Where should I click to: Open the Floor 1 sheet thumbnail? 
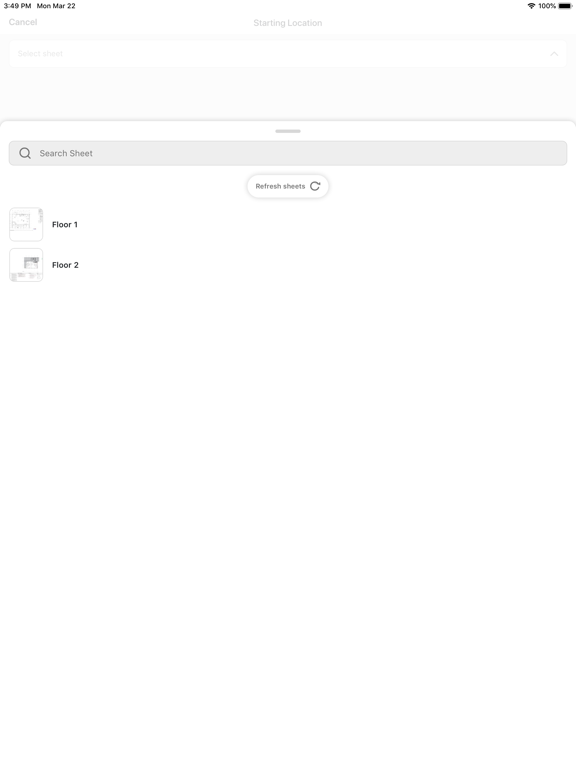point(26,224)
